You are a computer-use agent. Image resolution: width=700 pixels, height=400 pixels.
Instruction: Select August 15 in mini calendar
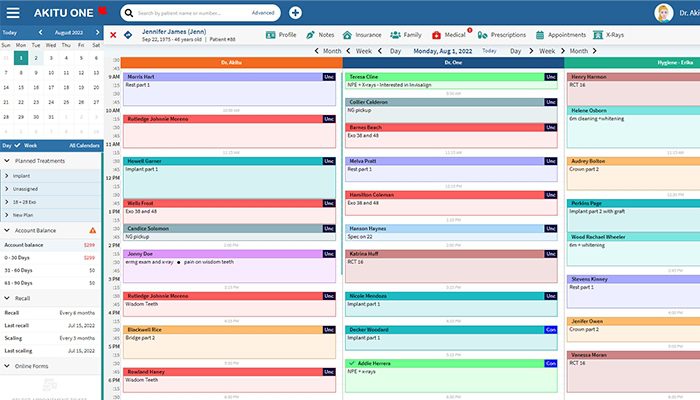[21, 88]
